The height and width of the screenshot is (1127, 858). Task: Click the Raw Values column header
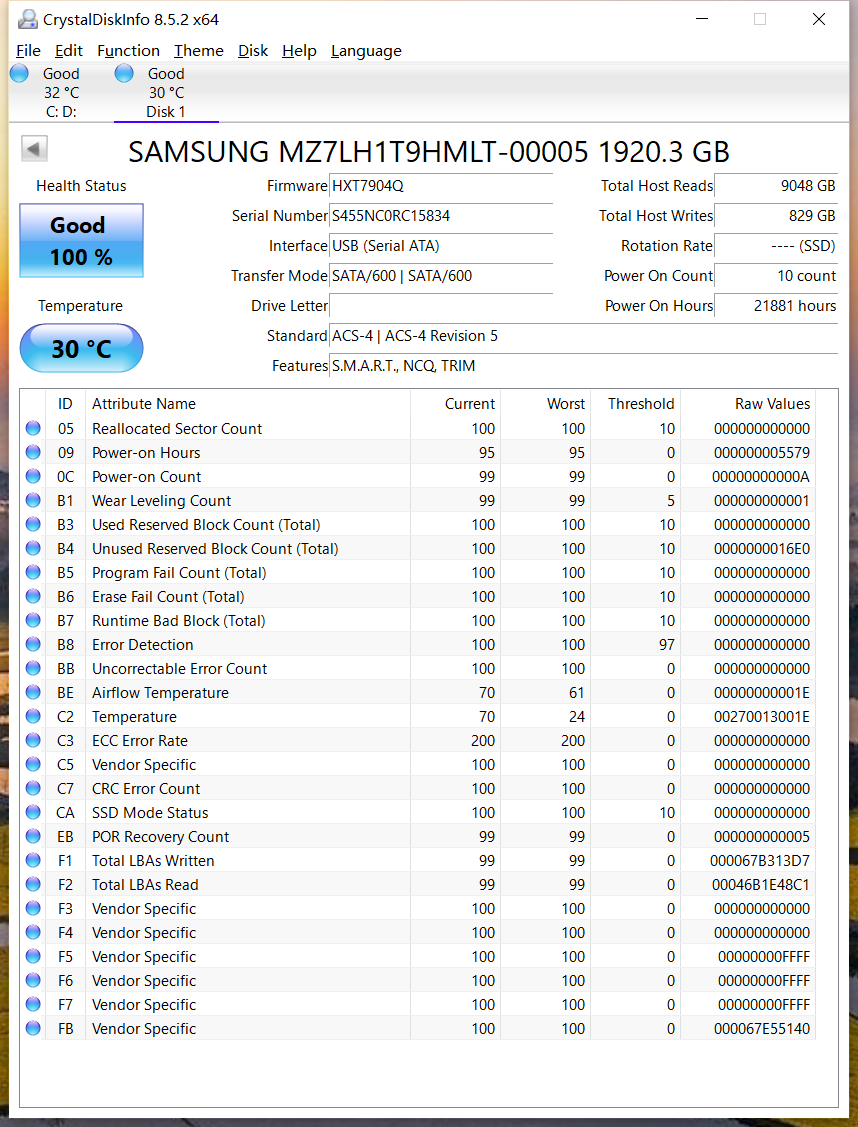click(747, 404)
